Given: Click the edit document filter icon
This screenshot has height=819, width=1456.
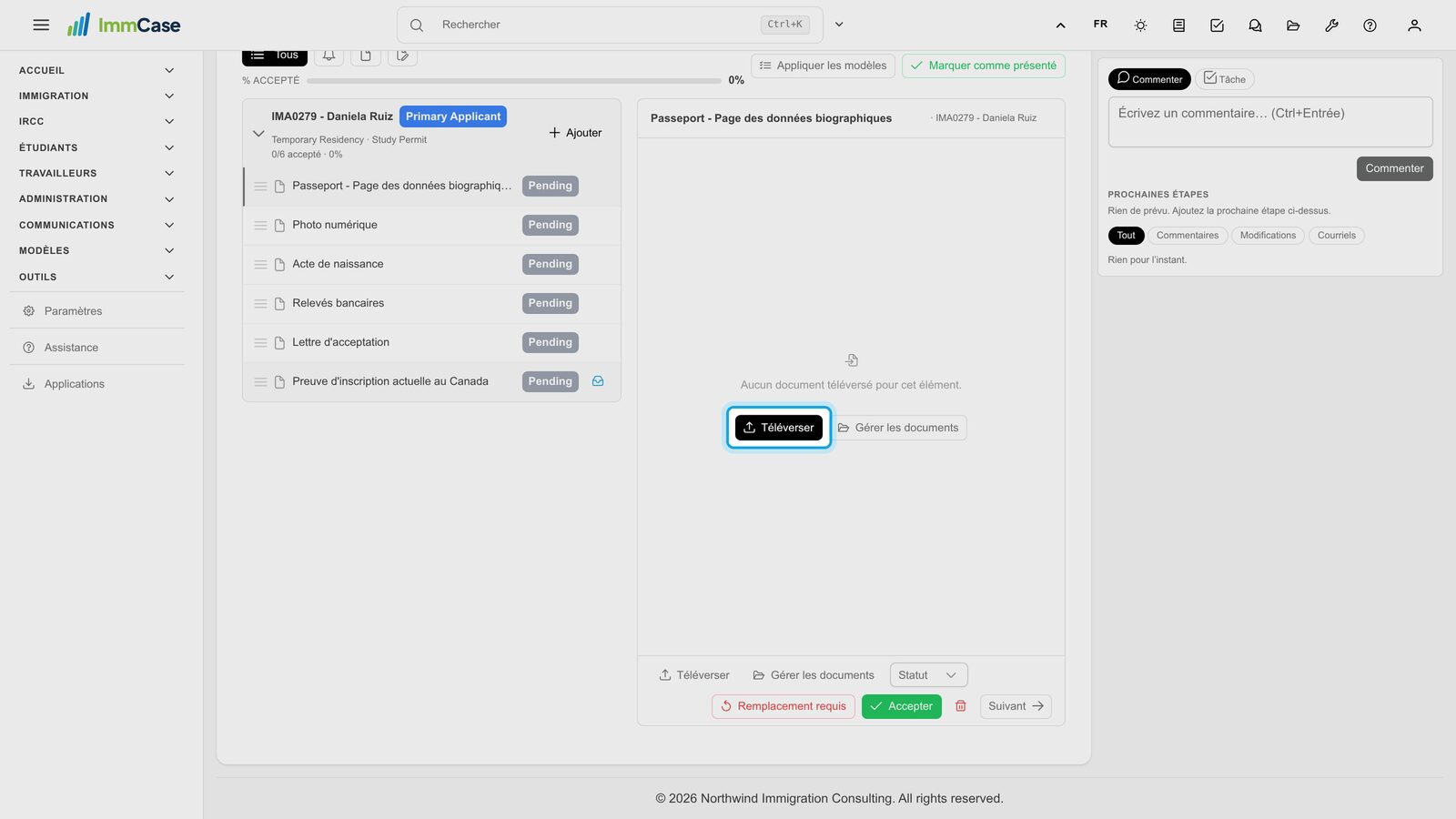Looking at the screenshot, I should coord(402,56).
